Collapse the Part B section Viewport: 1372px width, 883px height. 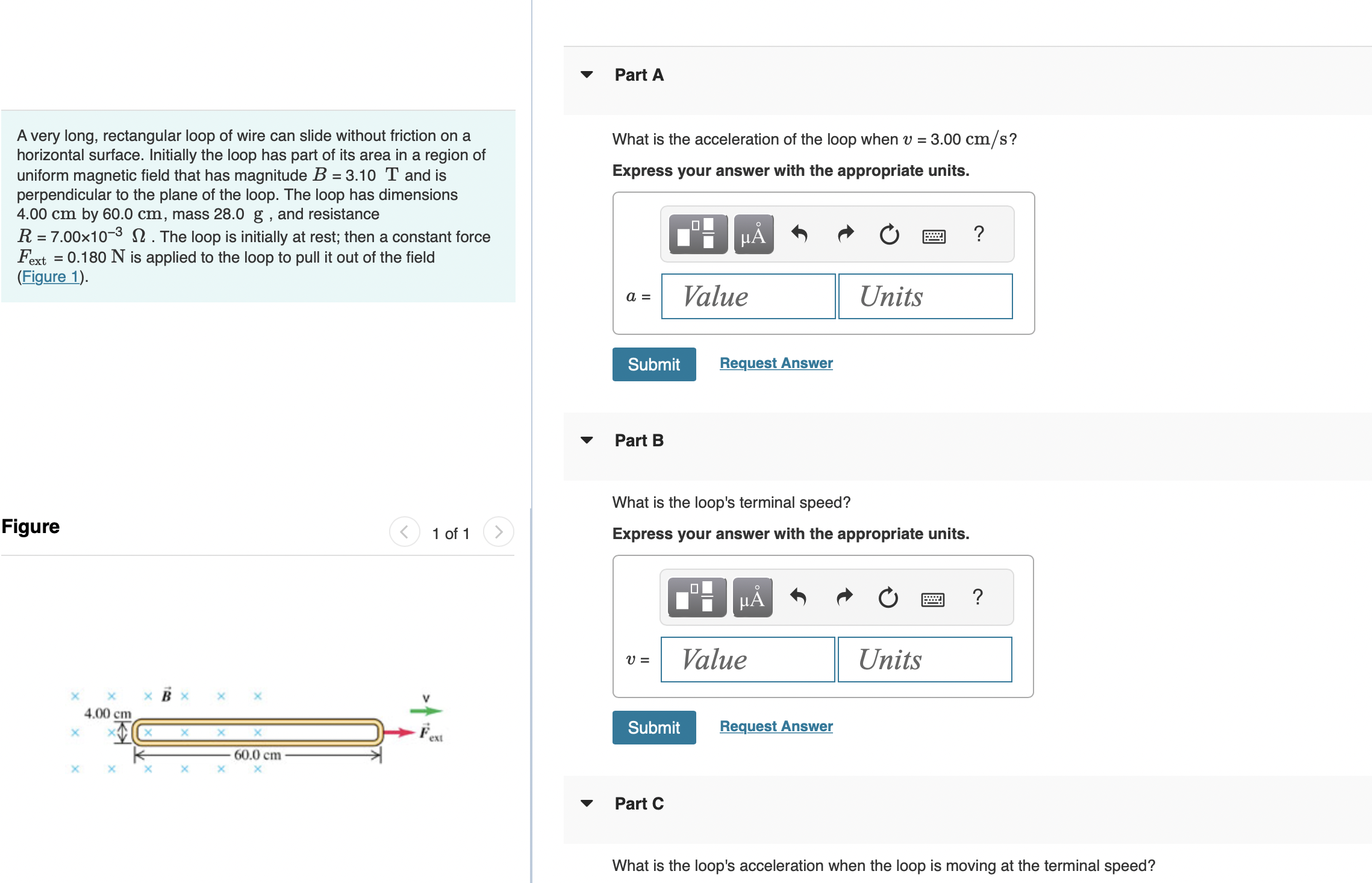(587, 440)
